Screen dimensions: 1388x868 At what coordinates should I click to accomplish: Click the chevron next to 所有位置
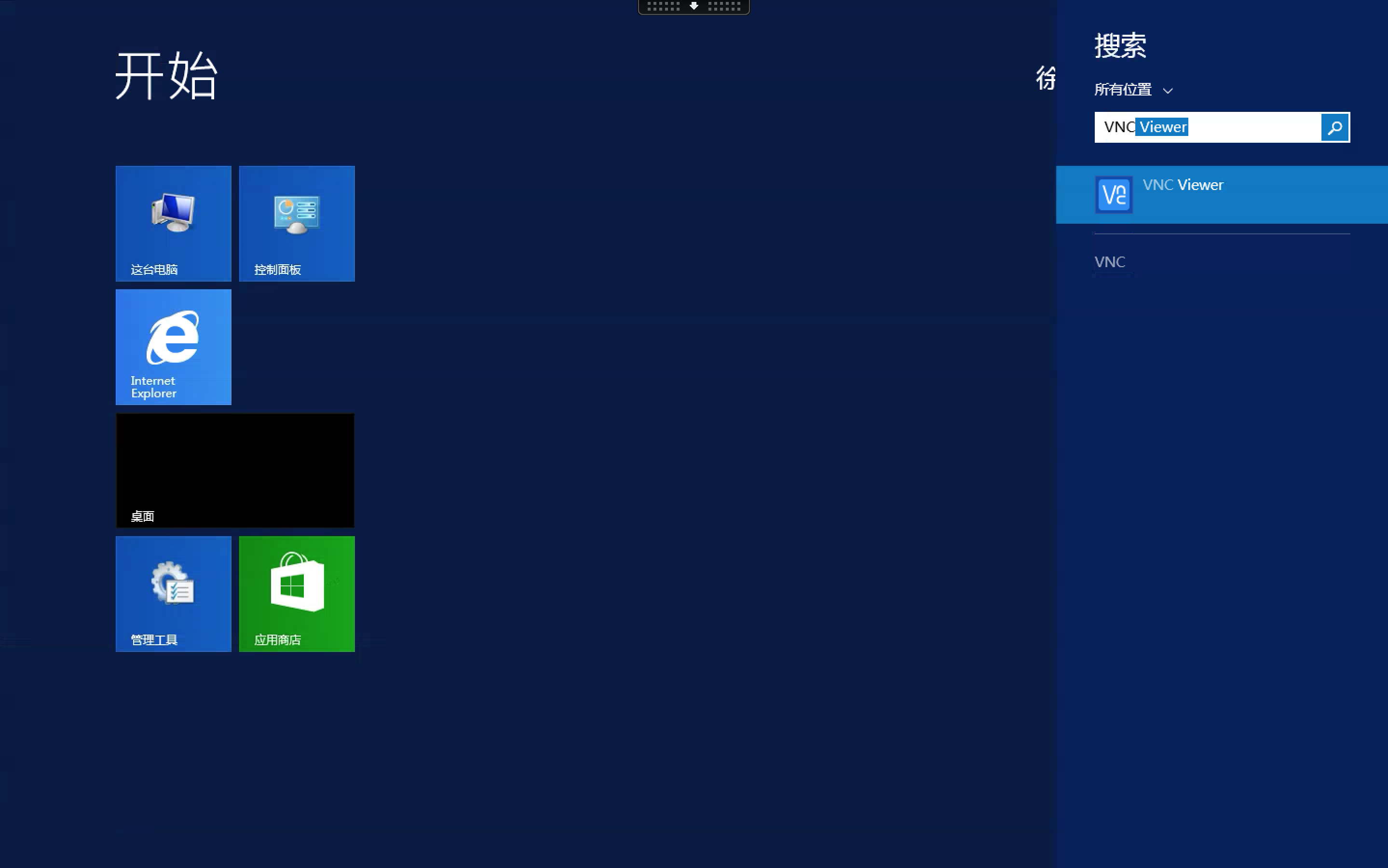(x=1168, y=91)
